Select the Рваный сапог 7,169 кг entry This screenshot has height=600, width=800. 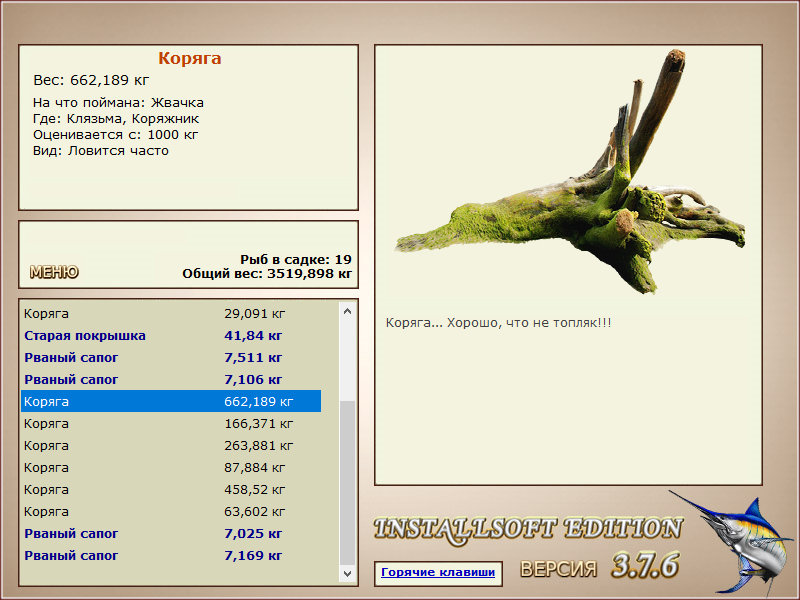pyautogui.click(x=171, y=555)
